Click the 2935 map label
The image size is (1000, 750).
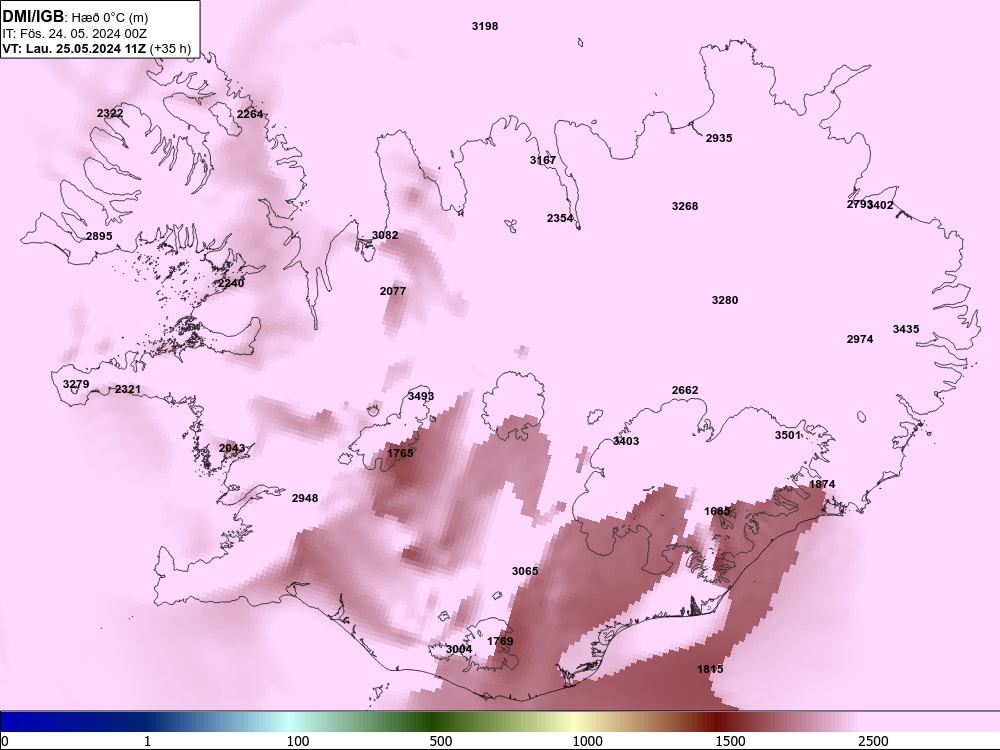click(x=719, y=138)
